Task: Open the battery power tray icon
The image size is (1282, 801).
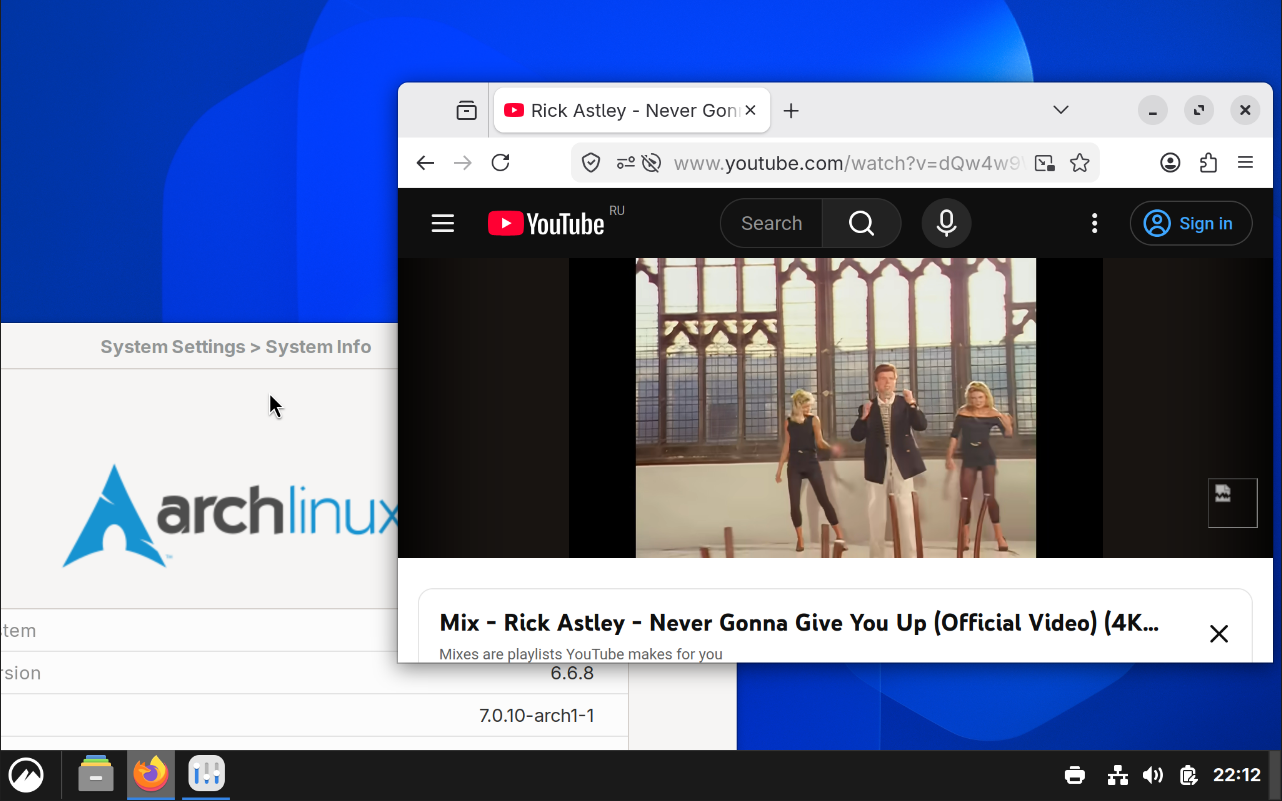Action: click(1188, 775)
